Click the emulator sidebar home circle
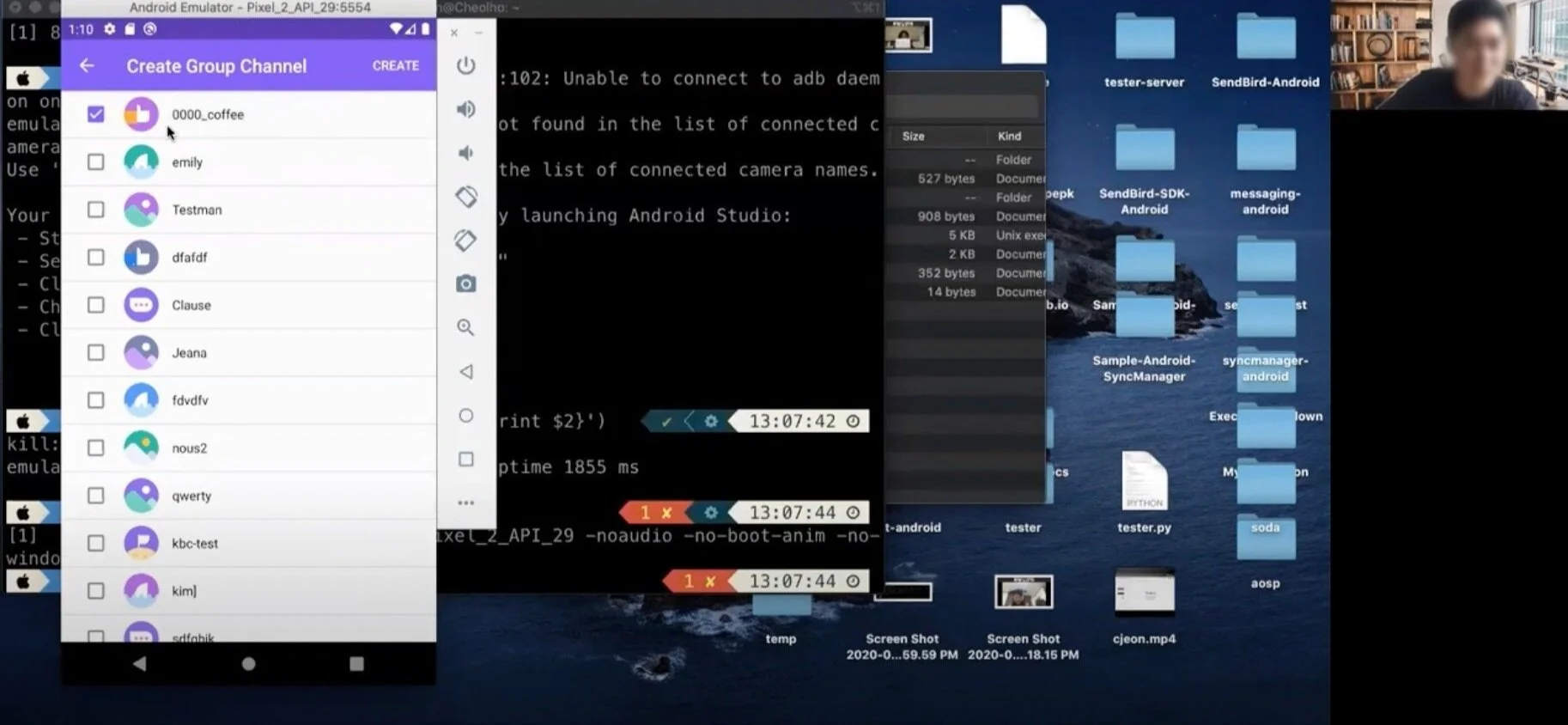 (x=465, y=416)
